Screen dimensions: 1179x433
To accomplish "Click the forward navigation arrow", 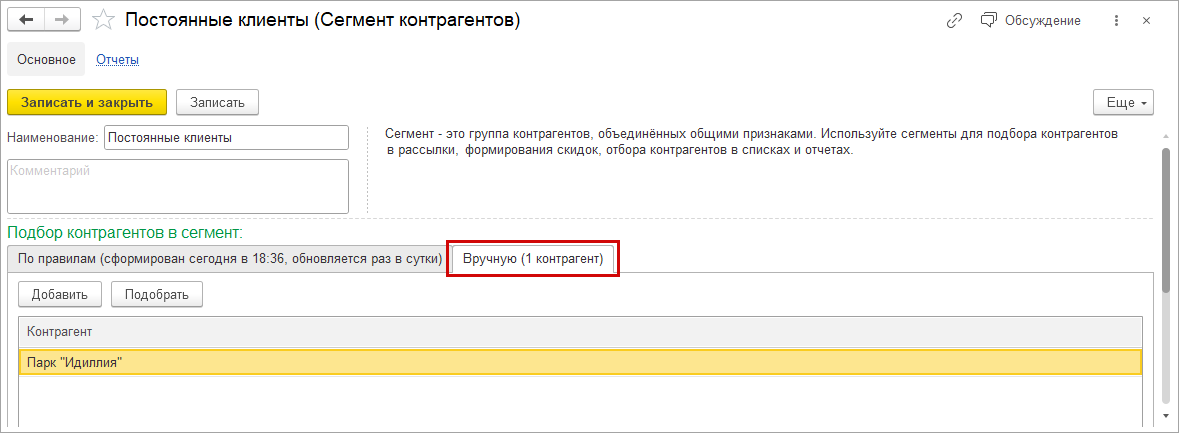I will click(x=62, y=20).
